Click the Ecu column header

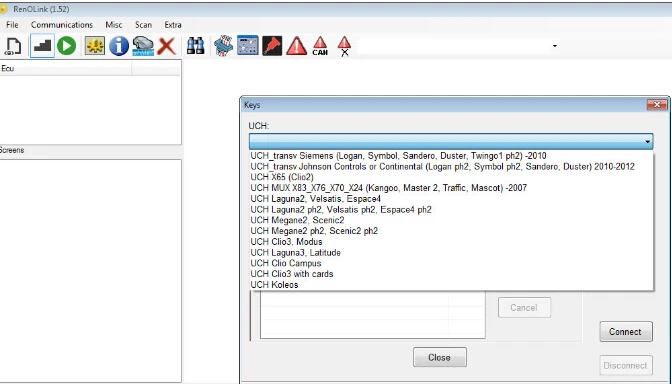pos(66,69)
